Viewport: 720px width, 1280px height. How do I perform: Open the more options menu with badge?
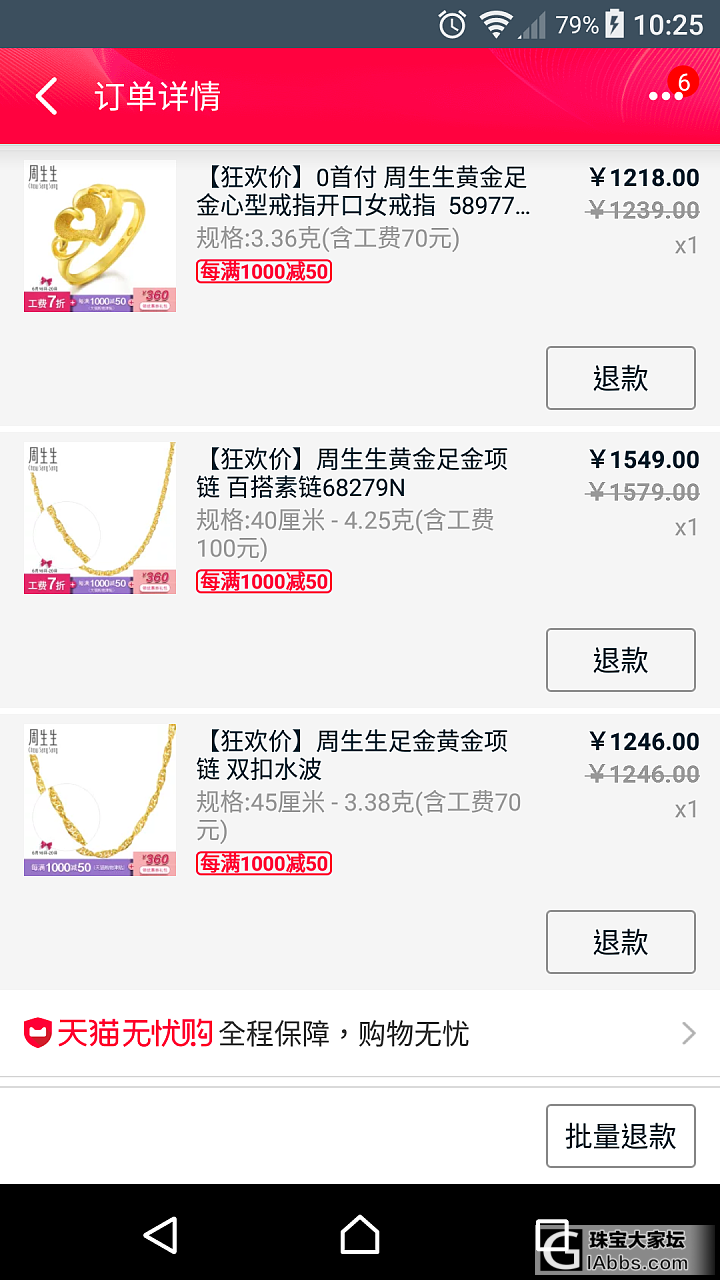666,95
